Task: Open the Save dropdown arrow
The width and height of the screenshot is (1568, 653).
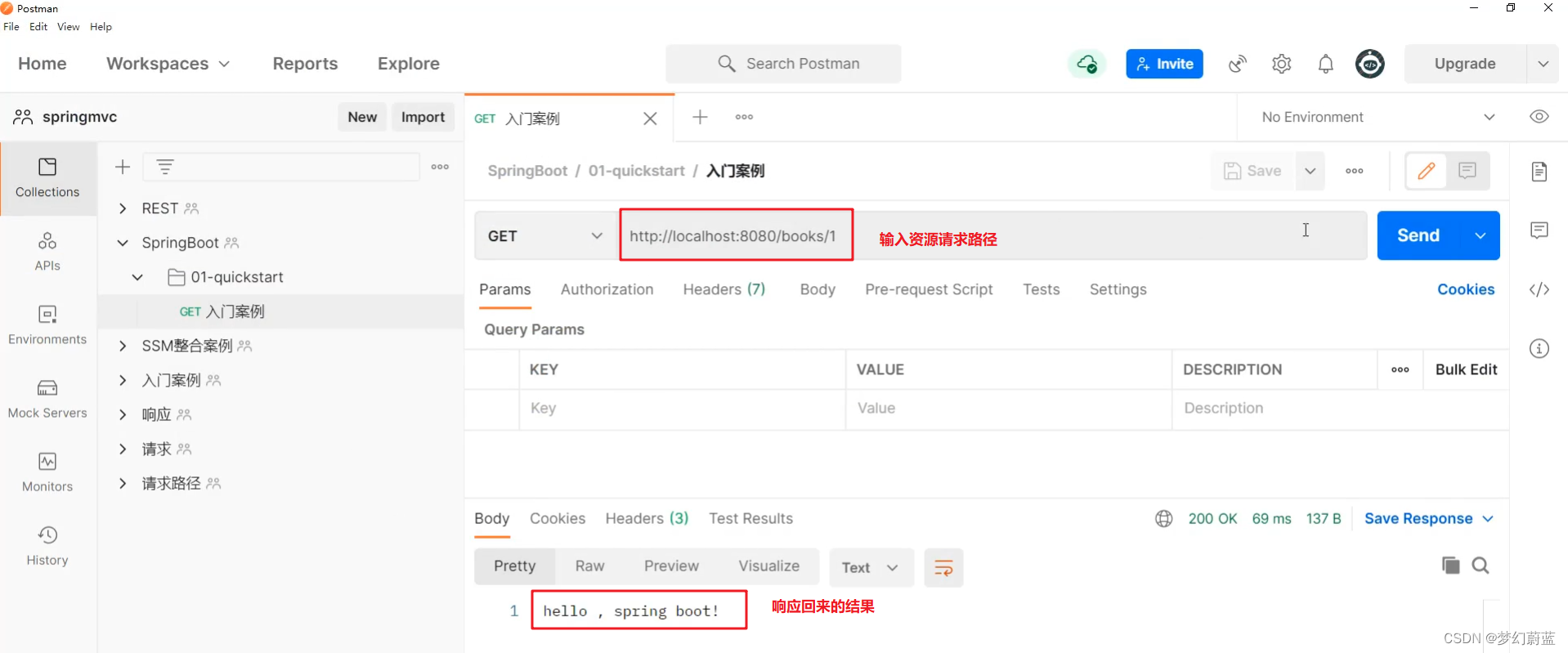Action: 1310,171
